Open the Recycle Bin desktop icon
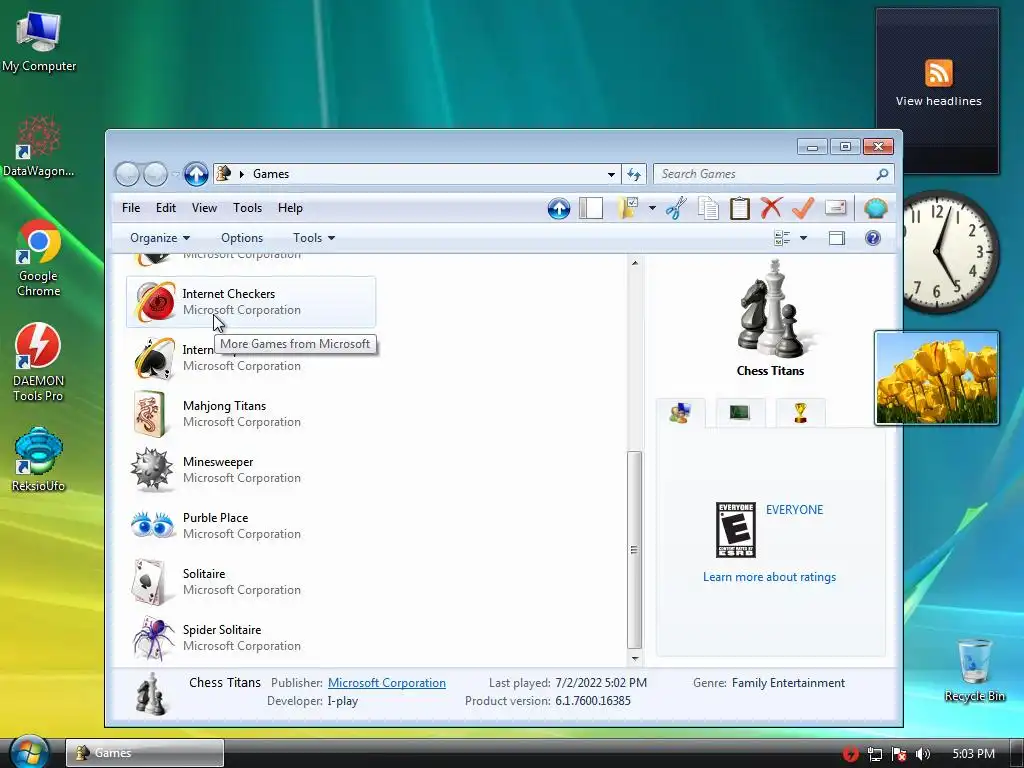The image size is (1024, 768). click(974, 669)
